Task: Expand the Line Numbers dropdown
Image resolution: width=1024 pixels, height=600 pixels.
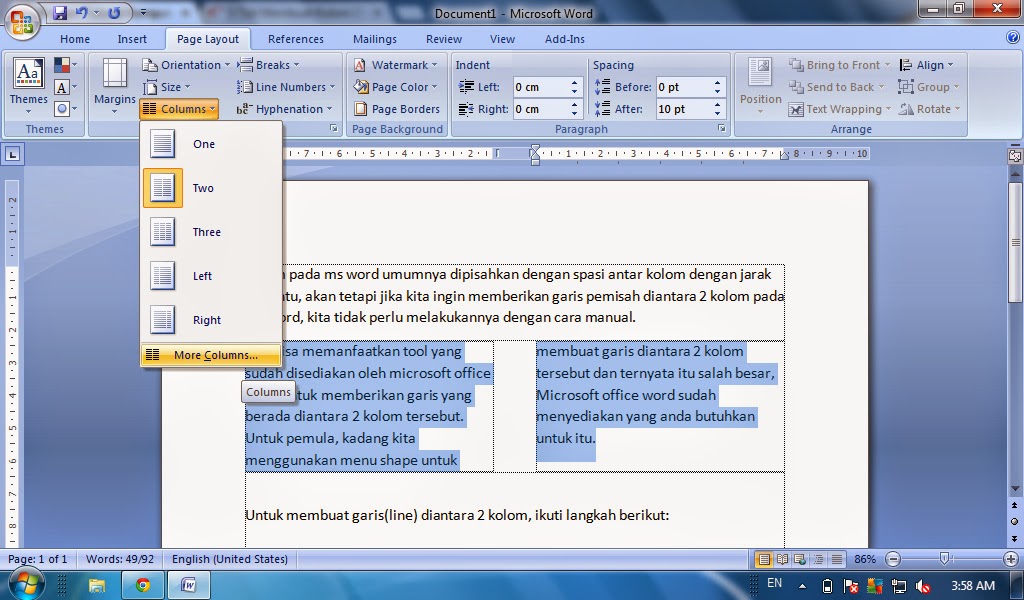Action: (286, 87)
